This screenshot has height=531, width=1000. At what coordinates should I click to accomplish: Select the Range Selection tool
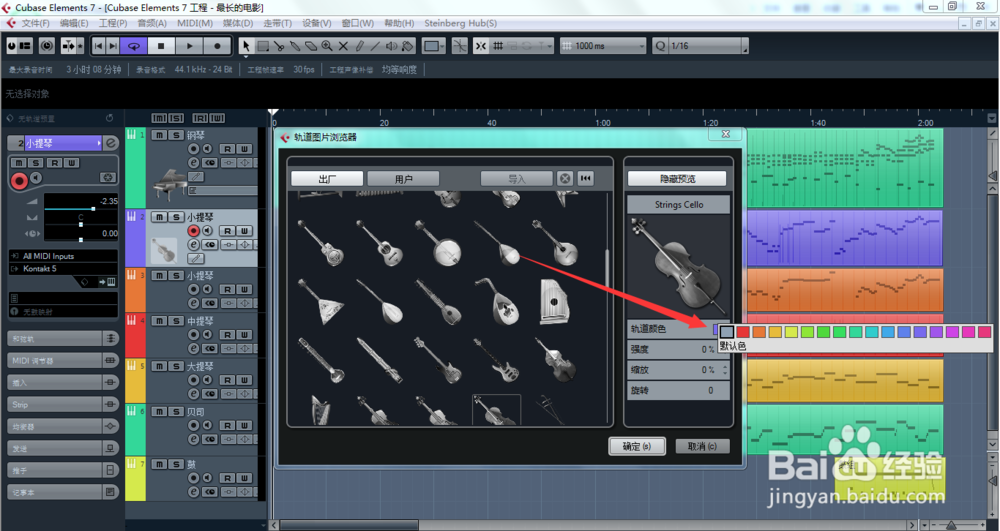263,46
